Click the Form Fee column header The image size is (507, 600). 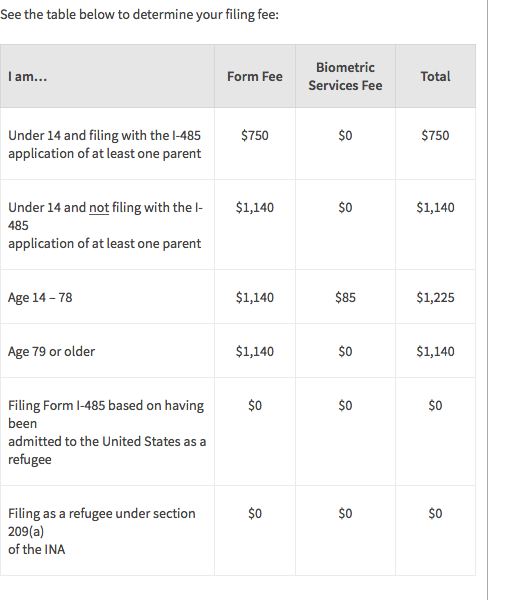(x=255, y=77)
